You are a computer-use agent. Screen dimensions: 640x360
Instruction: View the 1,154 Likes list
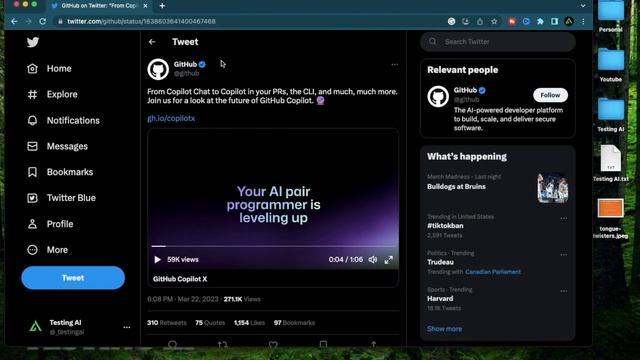[x=249, y=323]
